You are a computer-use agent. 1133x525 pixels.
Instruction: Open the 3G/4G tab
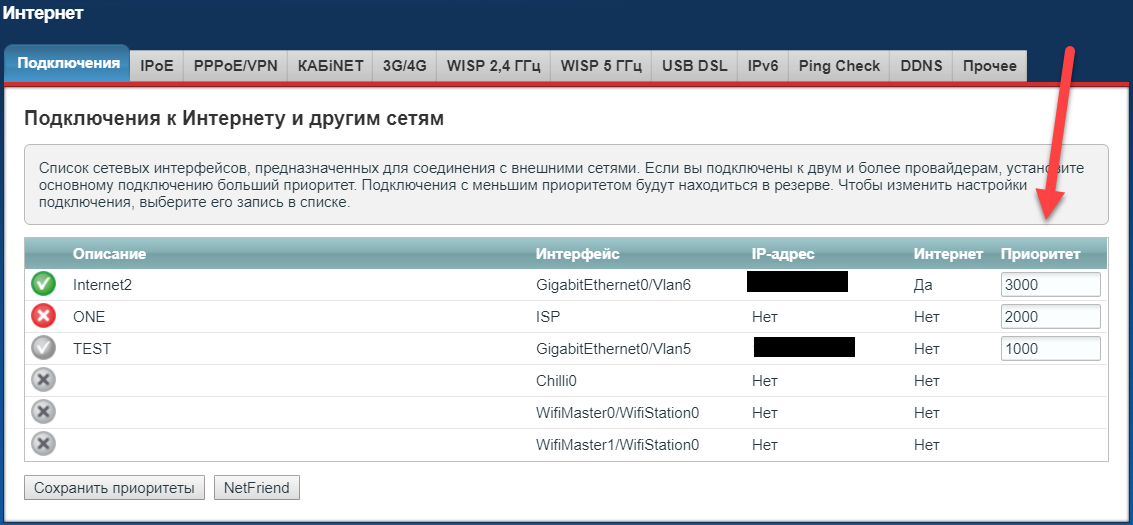pyautogui.click(x=404, y=66)
